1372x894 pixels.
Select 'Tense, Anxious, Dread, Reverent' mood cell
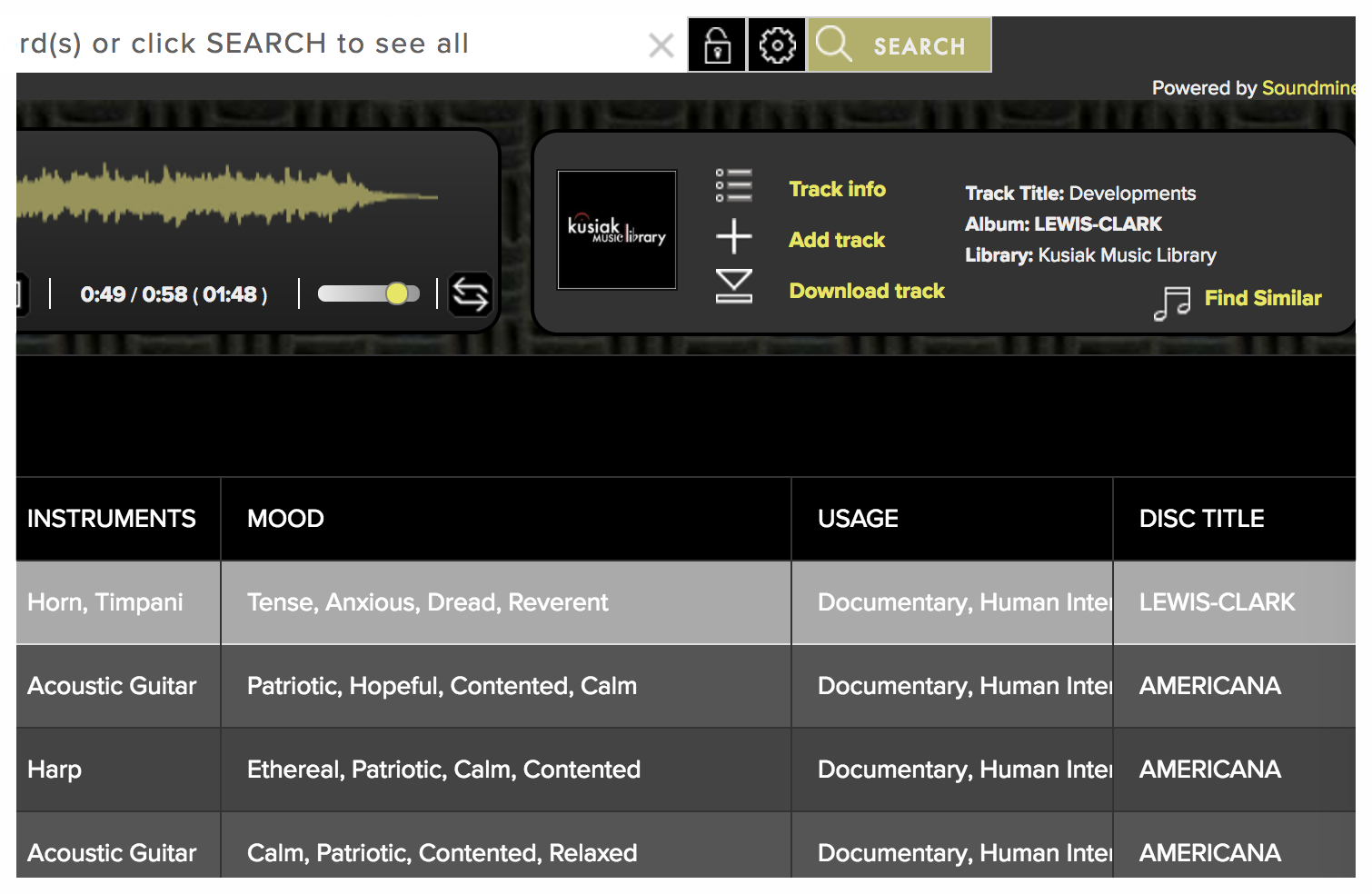click(506, 602)
